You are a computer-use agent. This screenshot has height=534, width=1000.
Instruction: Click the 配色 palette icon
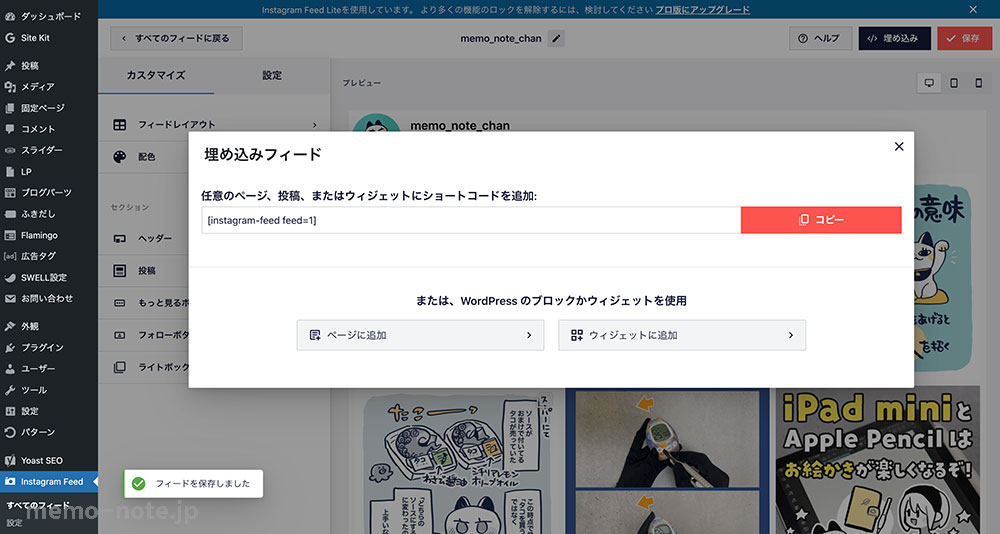click(x=119, y=157)
